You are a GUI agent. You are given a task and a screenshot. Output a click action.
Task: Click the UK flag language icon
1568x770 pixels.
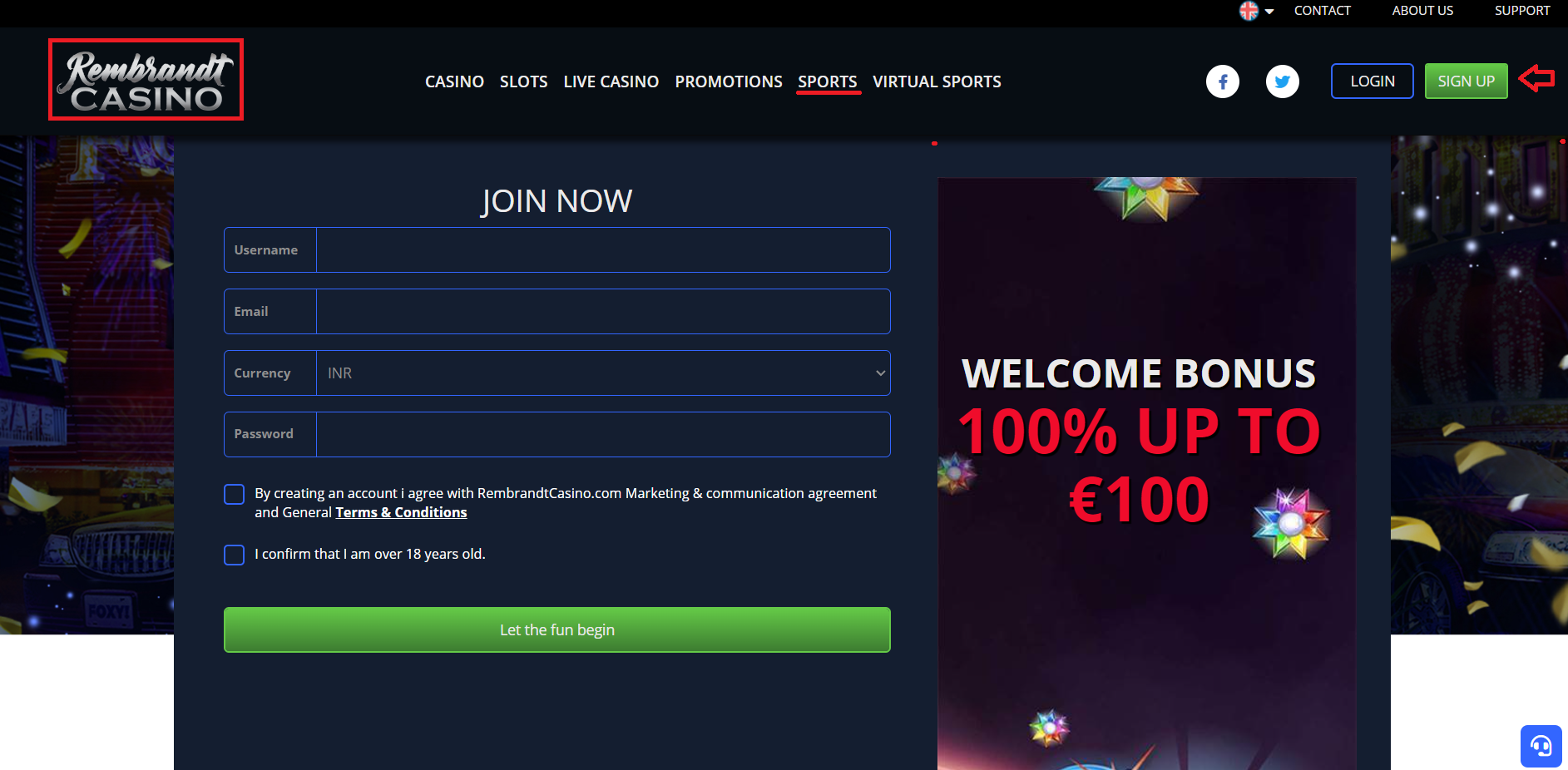pyautogui.click(x=1249, y=11)
